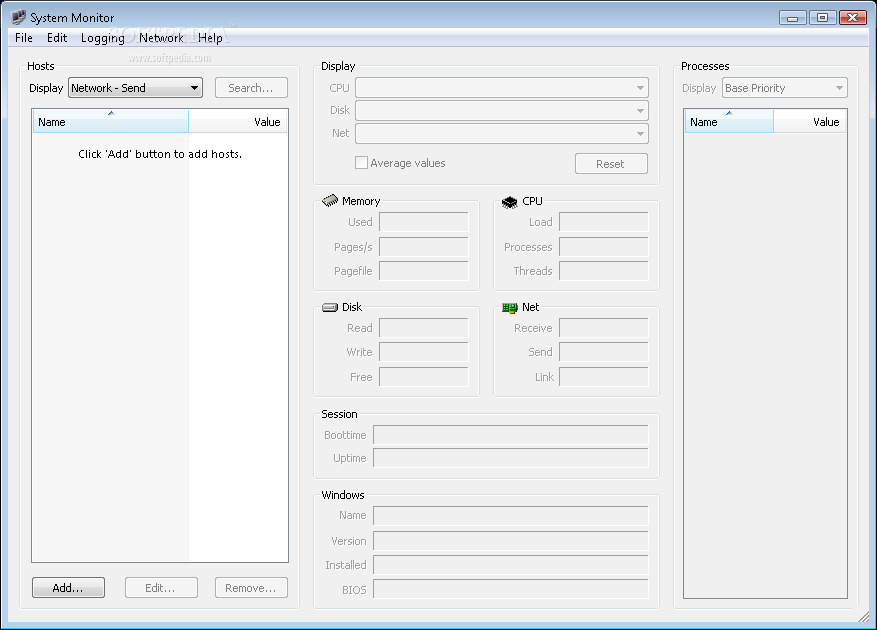Screen dimensions: 877x630
Task: Click the Disk Read field
Action: 424,328
